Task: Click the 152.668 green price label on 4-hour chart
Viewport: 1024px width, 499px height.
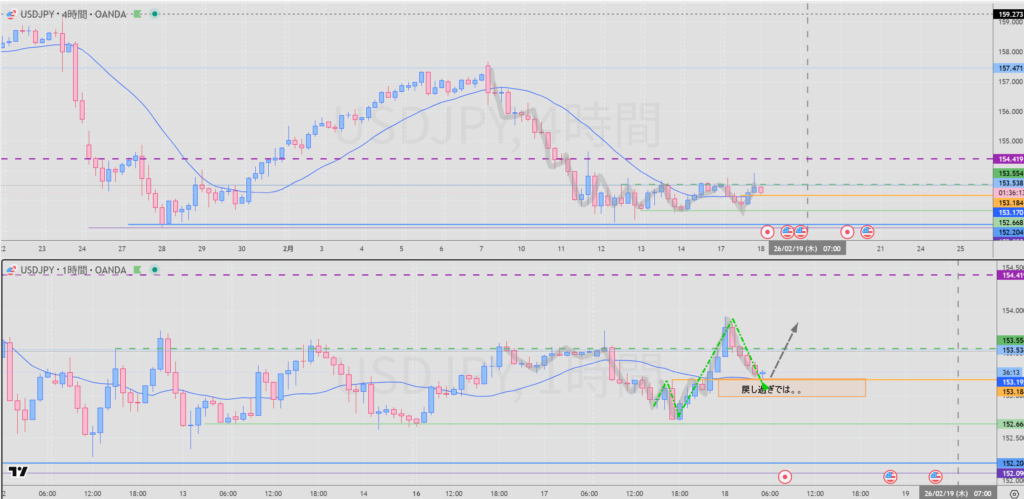Action: 1008,222
